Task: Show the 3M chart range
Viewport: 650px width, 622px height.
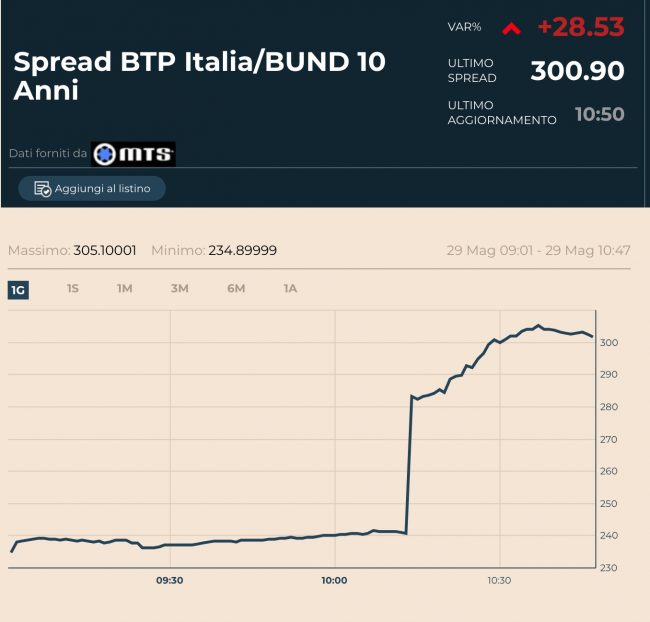Action: click(x=179, y=289)
